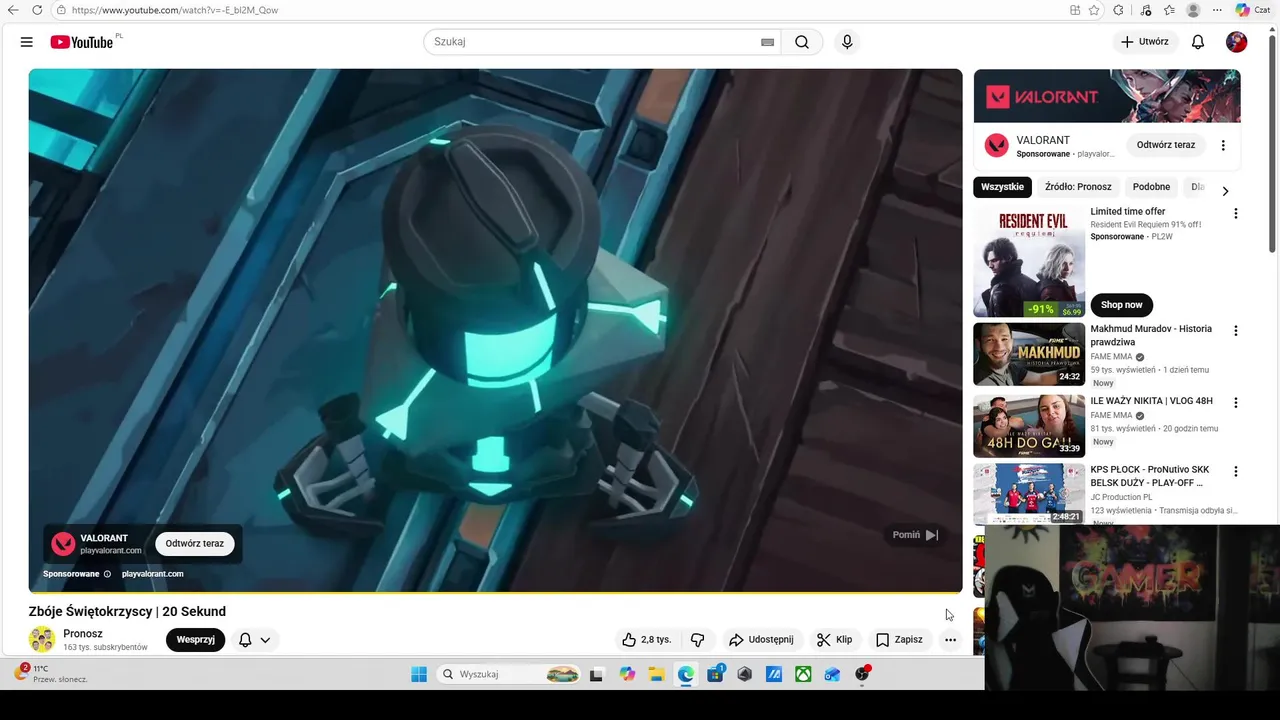Dislike the video
This screenshot has width=1280, height=720.
[698, 640]
